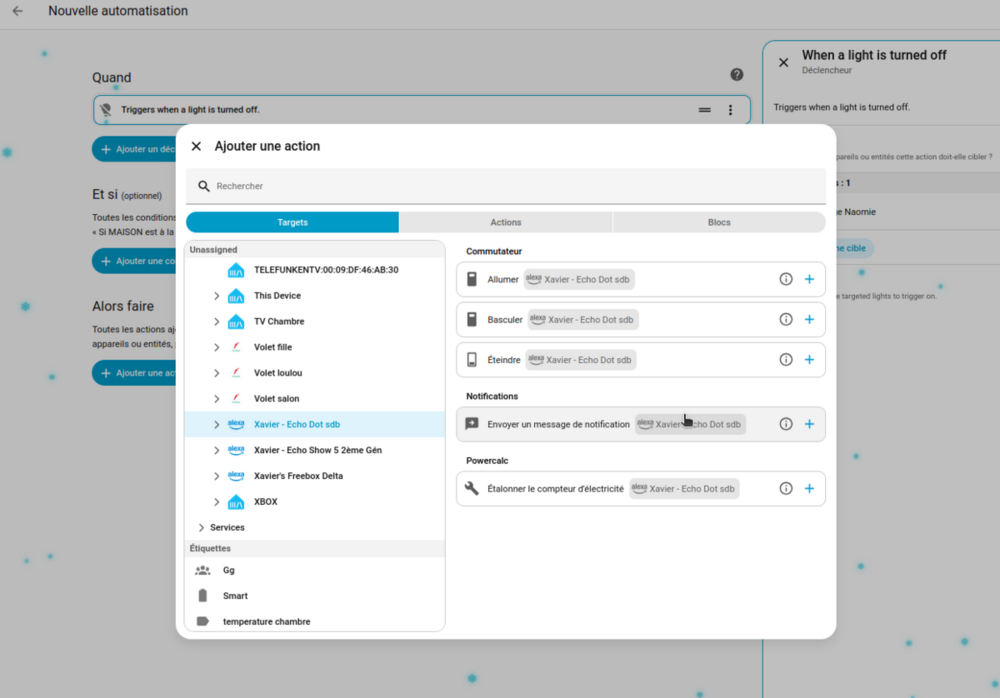Expand the Xavier - Echo Dot sdb entry

[216, 425]
